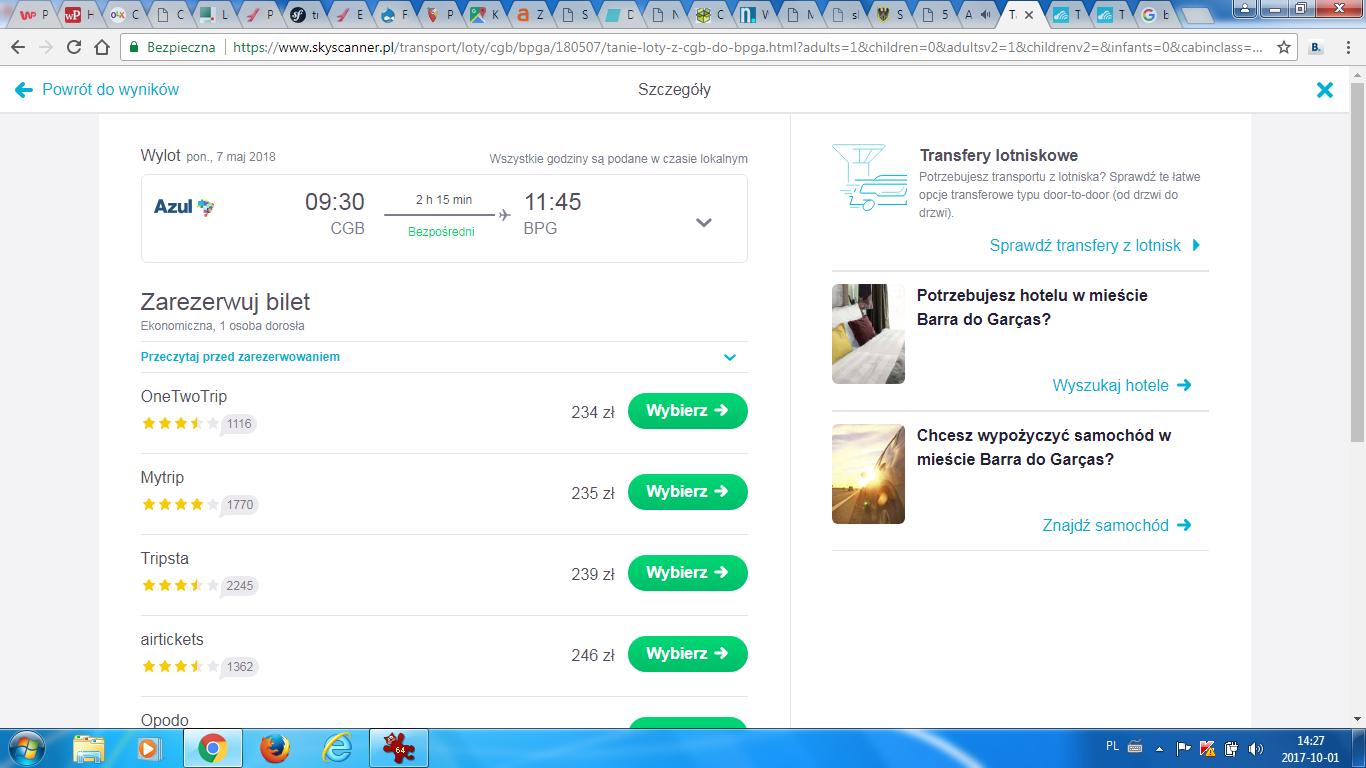Click the 'Wyszukaj hotele' link
Image resolution: width=1366 pixels, height=768 pixels.
[1122, 385]
